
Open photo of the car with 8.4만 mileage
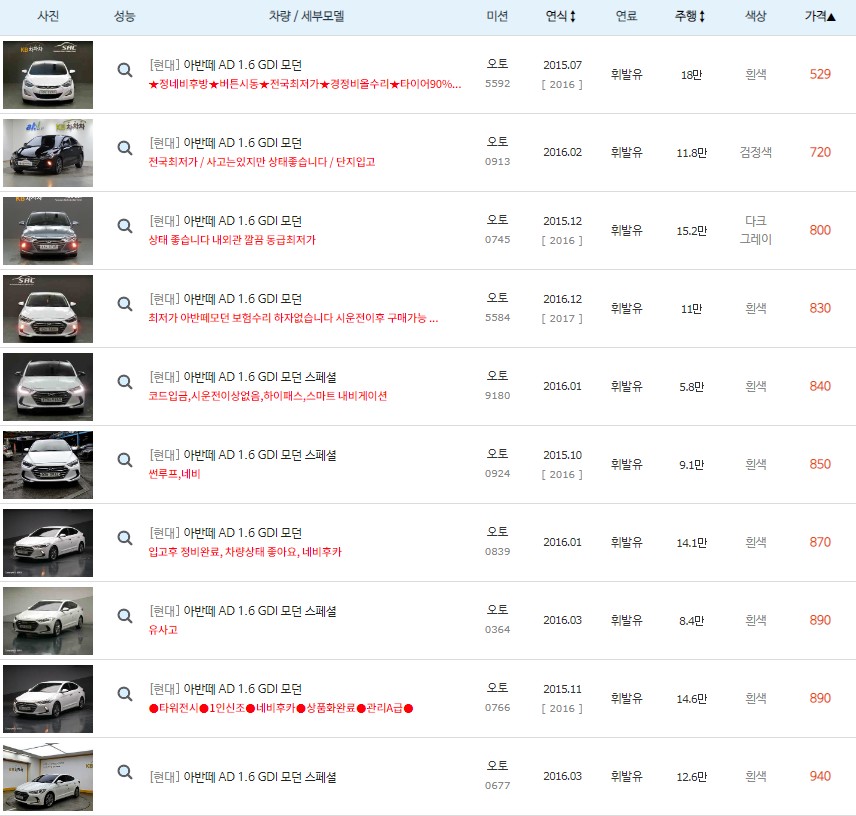pyautogui.click(x=48, y=621)
